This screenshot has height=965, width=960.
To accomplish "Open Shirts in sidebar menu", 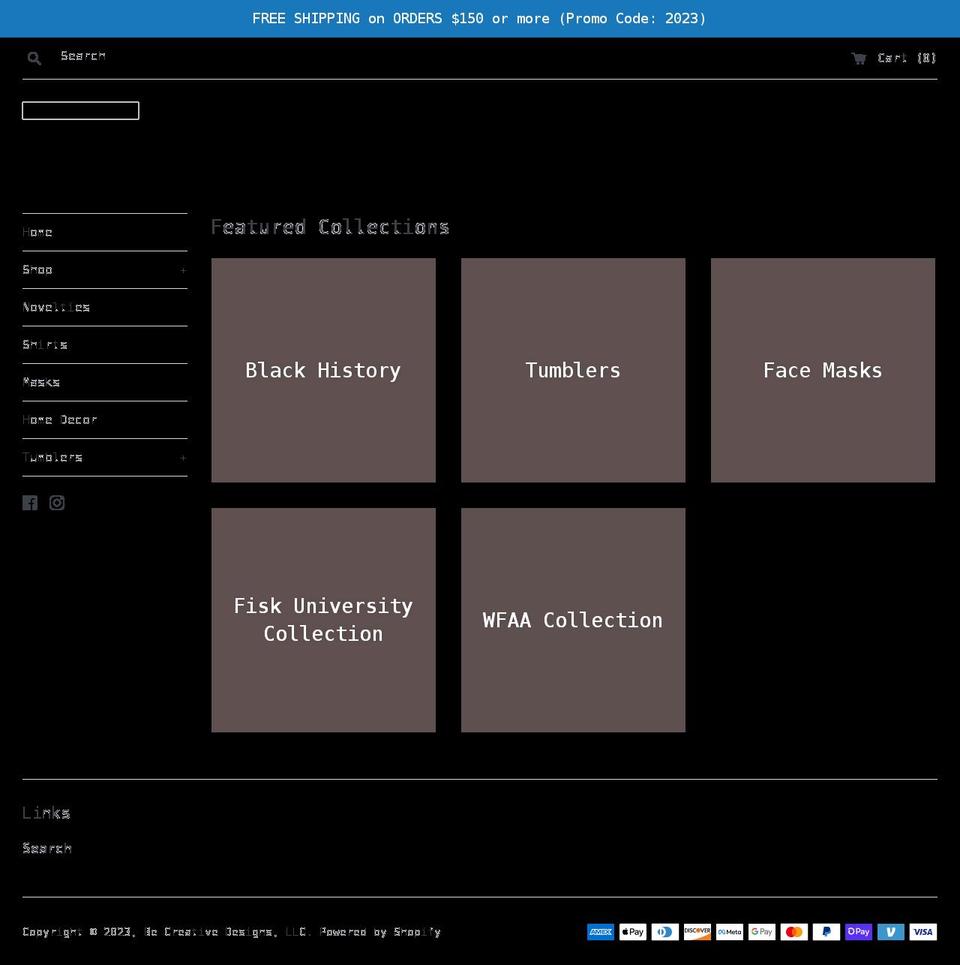I will 45,345.
